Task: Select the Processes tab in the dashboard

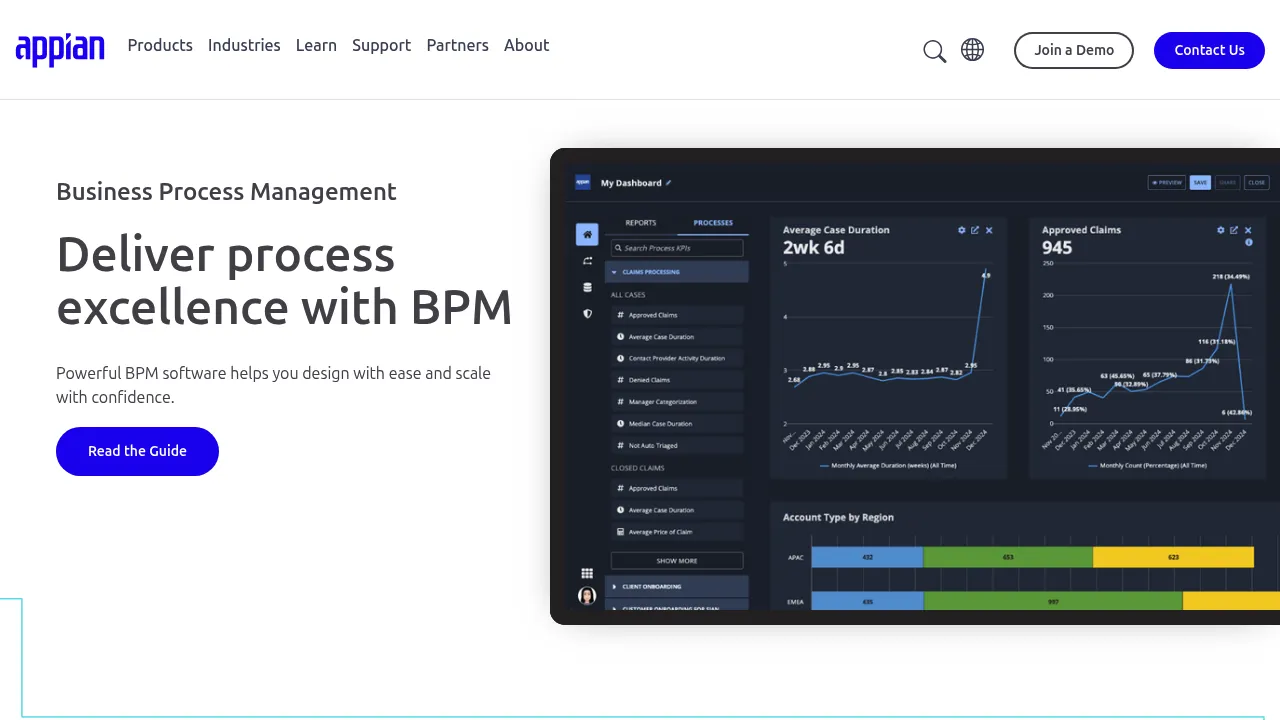Action: (713, 223)
